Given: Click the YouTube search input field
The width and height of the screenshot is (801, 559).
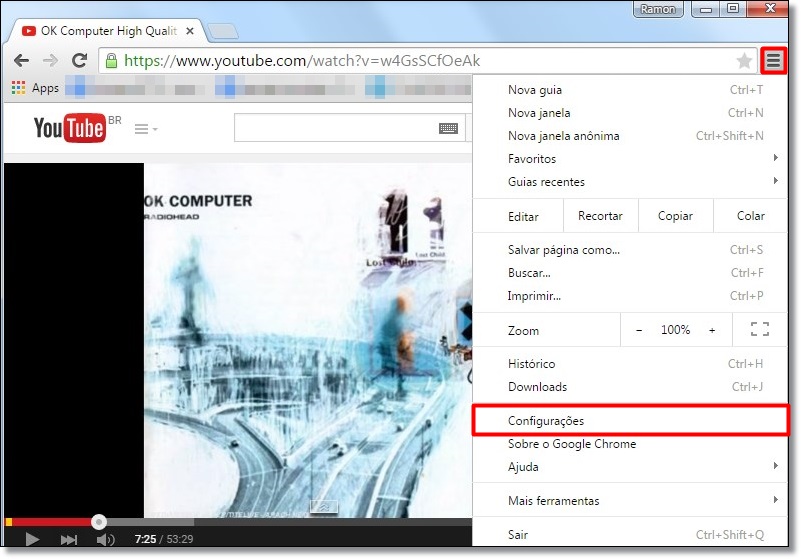Looking at the screenshot, I should coord(349,128).
